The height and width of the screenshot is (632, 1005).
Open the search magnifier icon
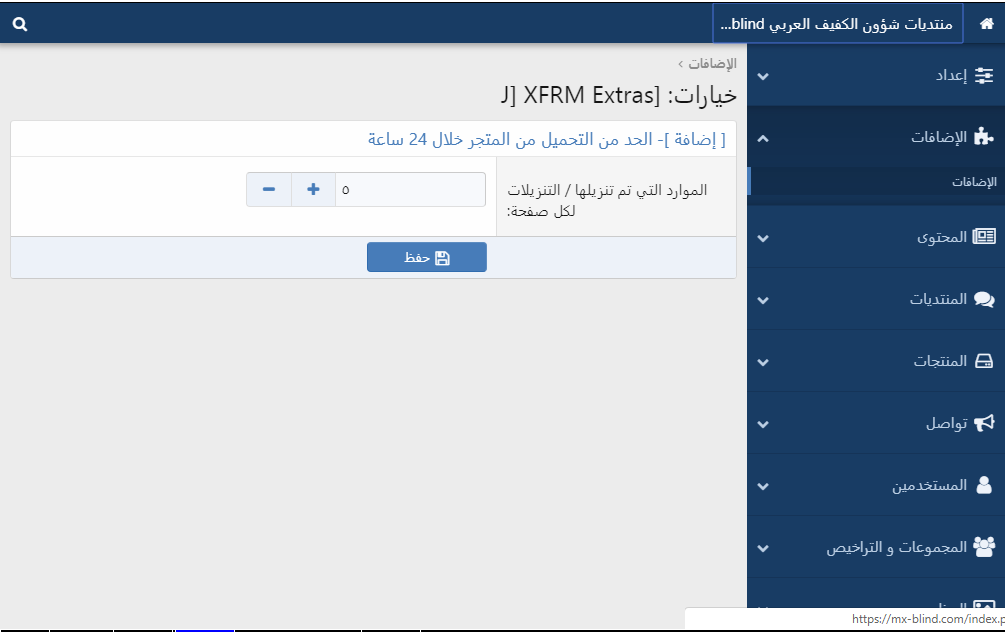(20, 24)
